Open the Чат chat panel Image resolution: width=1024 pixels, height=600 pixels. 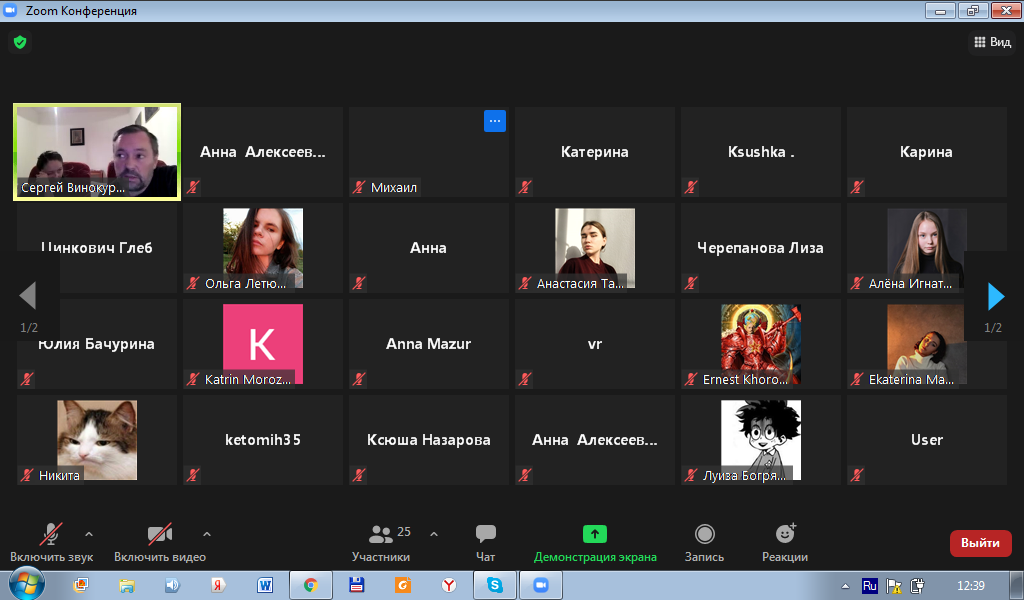tap(486, 543)
